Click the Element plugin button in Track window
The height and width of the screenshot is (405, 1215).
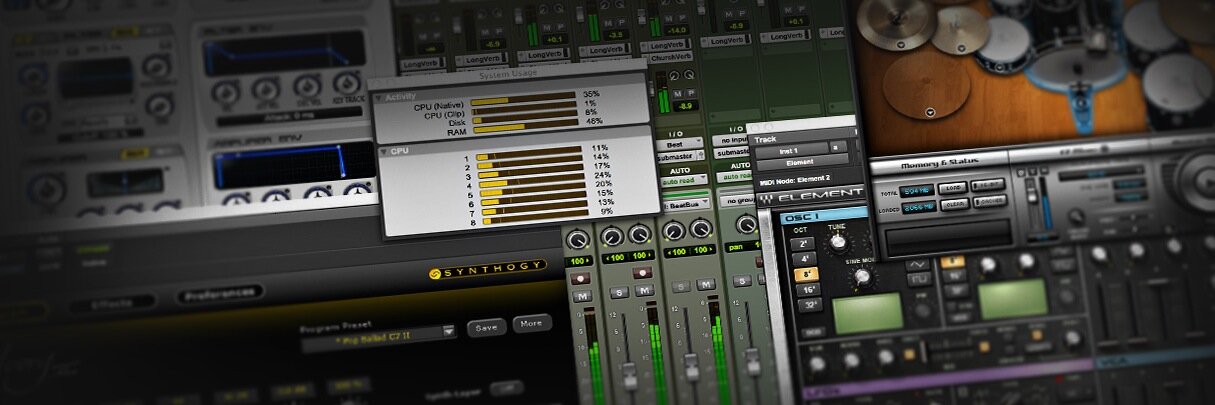(799, 161)
